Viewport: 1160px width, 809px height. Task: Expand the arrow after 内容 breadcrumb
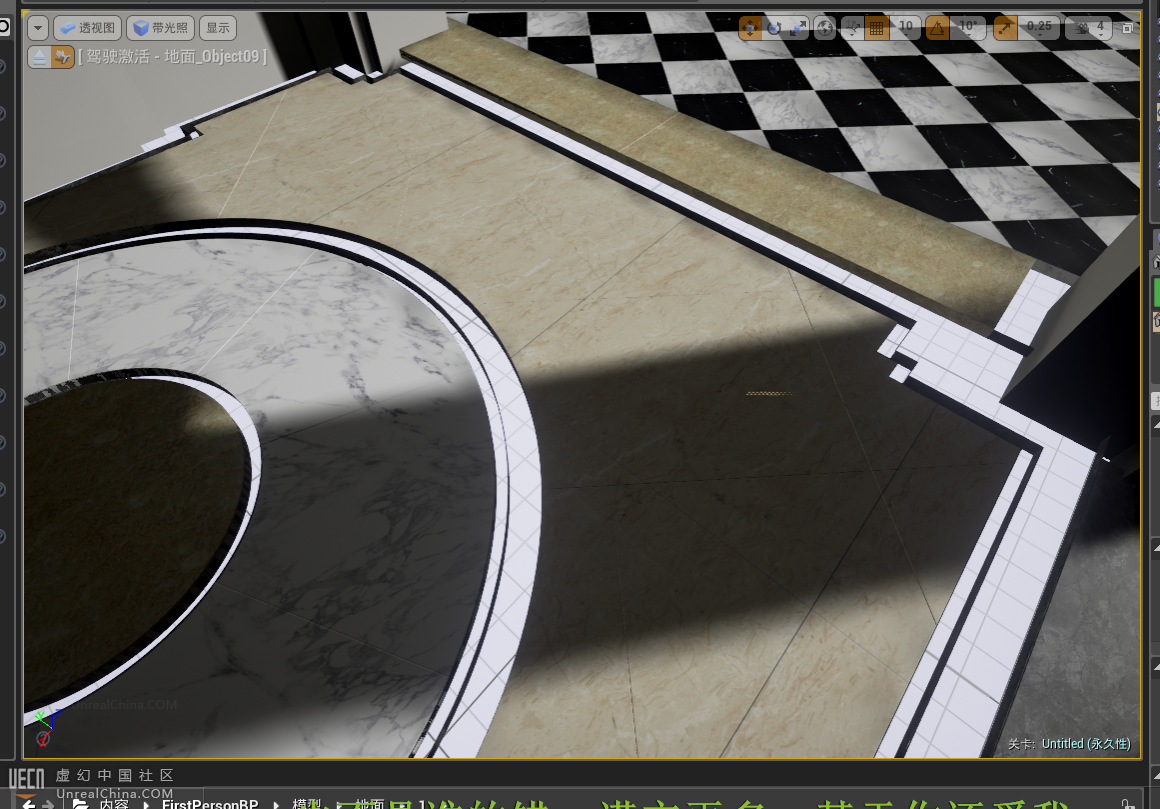tap(146, 805)
